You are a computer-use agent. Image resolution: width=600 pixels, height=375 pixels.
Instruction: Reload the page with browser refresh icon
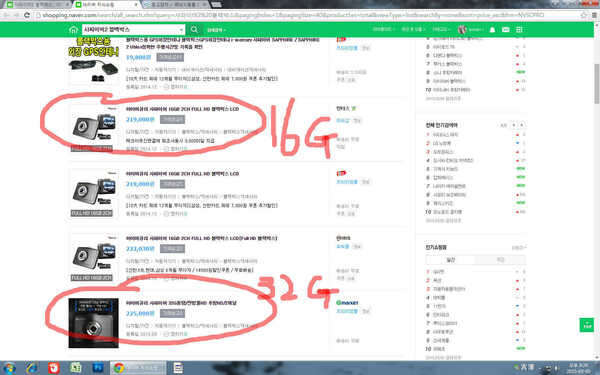[27, 15]
